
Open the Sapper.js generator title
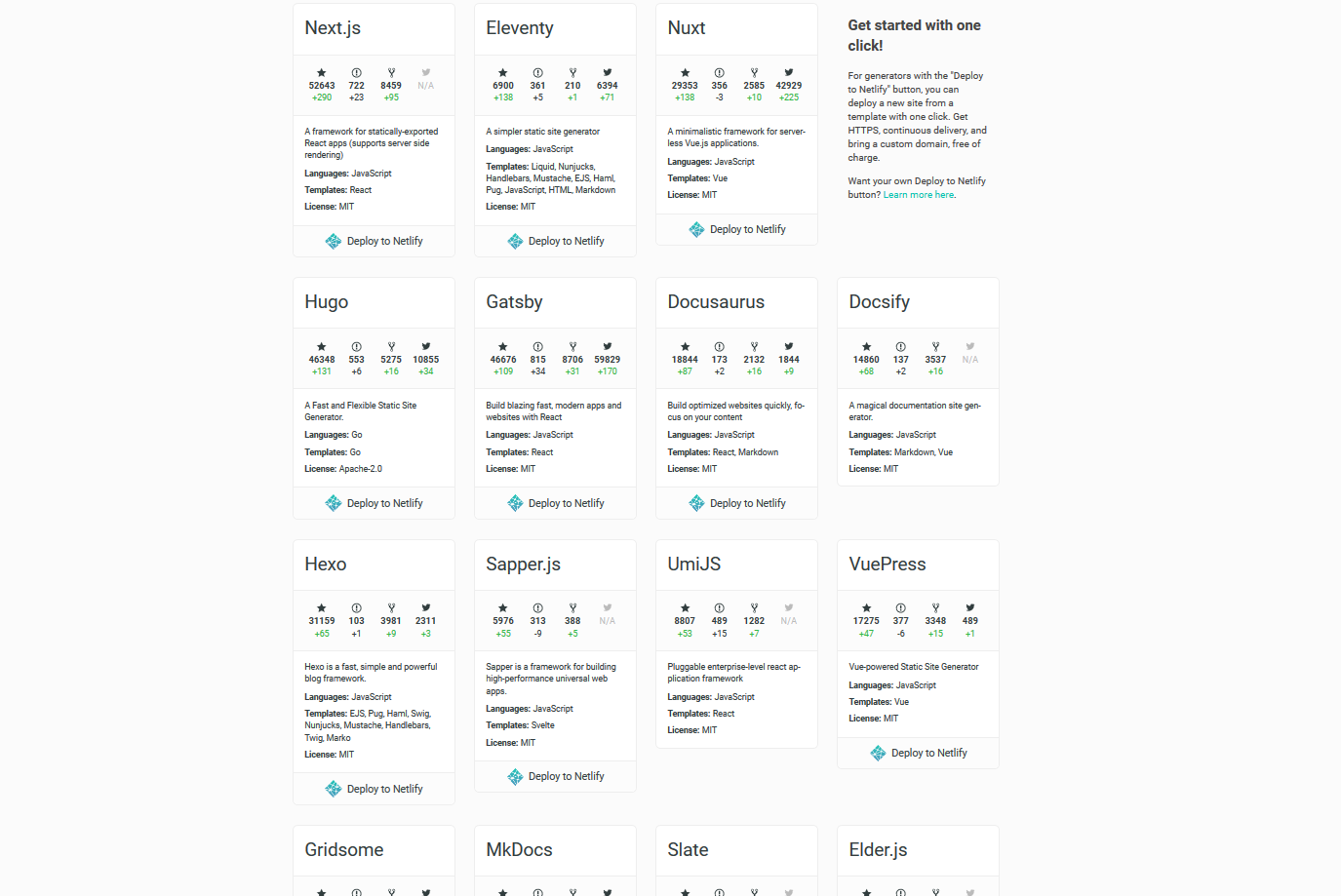click(523, 565)
